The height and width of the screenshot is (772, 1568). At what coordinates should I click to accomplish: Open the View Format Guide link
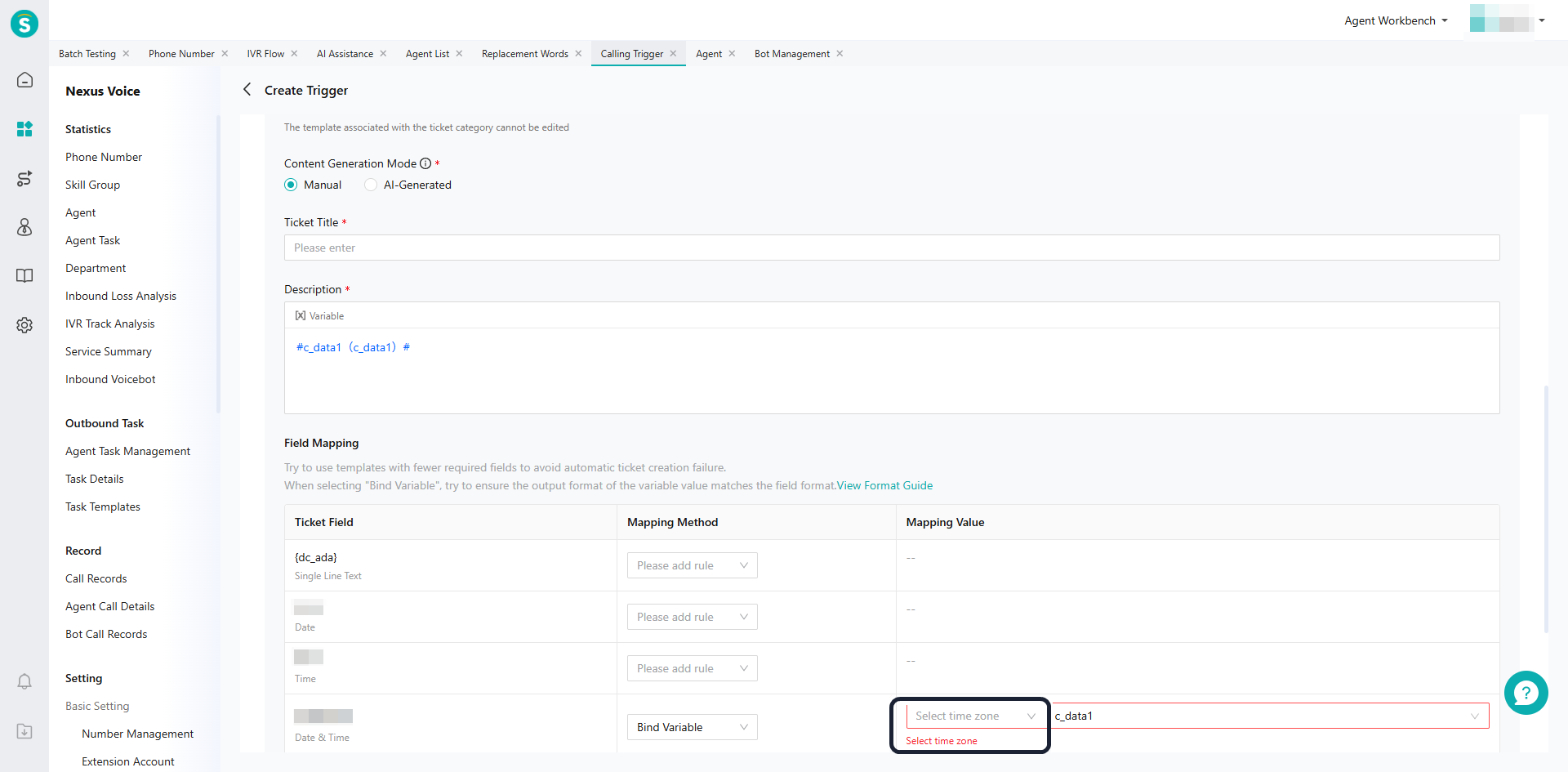pyautogui.click(x=884, y=485)
